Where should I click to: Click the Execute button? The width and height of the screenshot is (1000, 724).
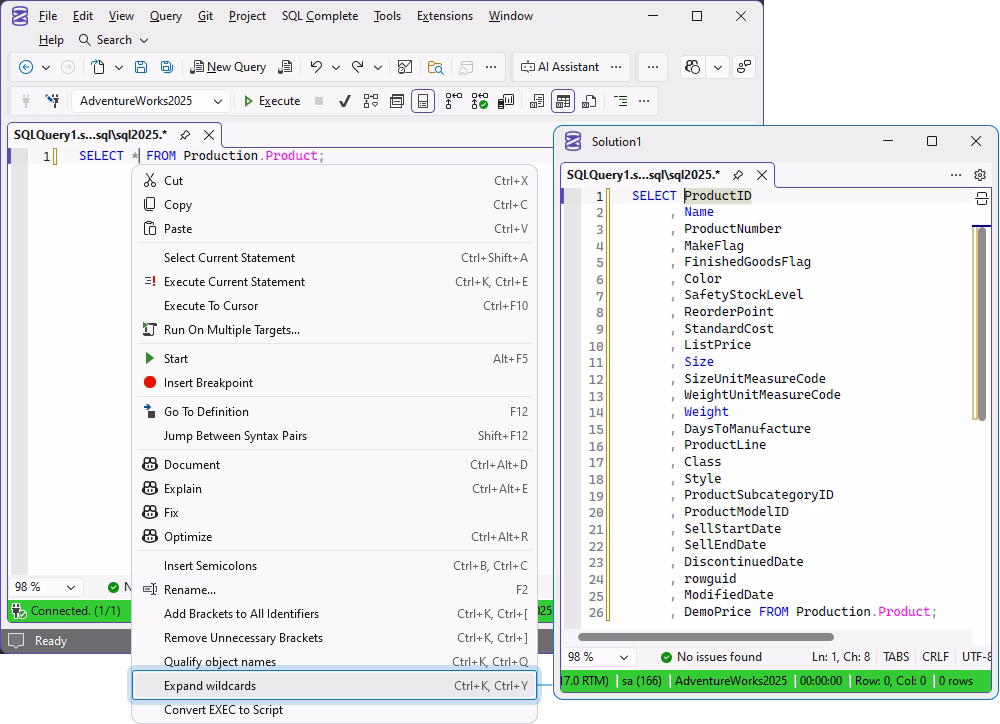click(x=272, y=101)
